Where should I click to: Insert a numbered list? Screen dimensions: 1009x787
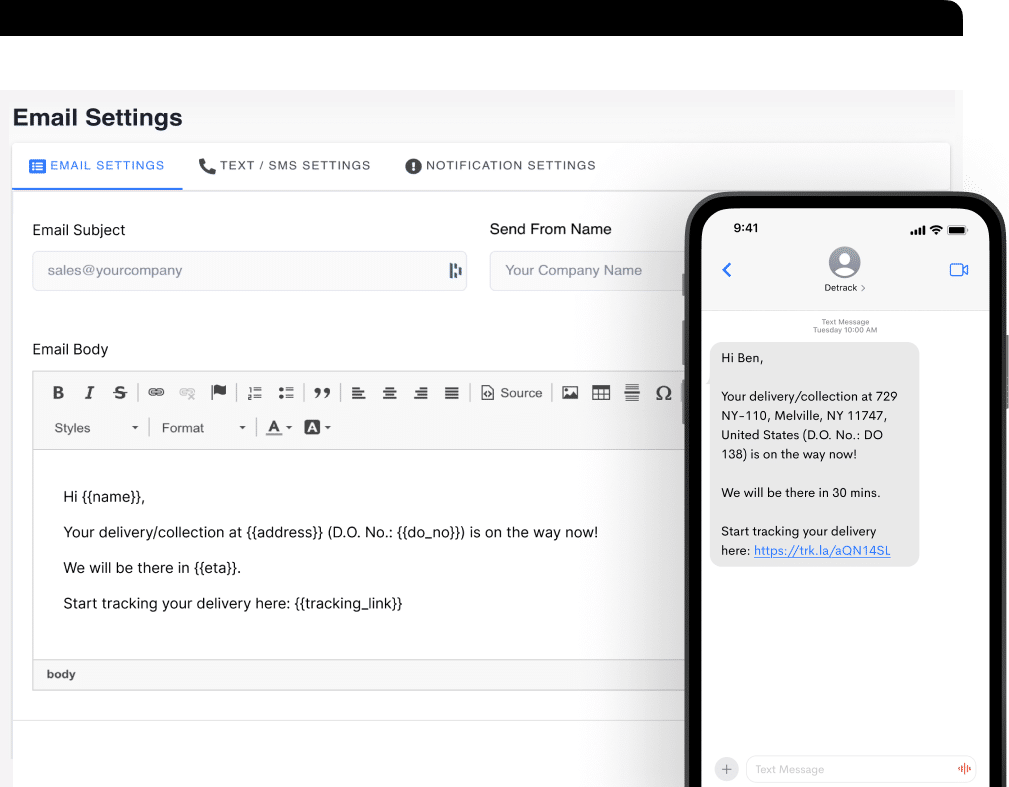pos(255,393)
